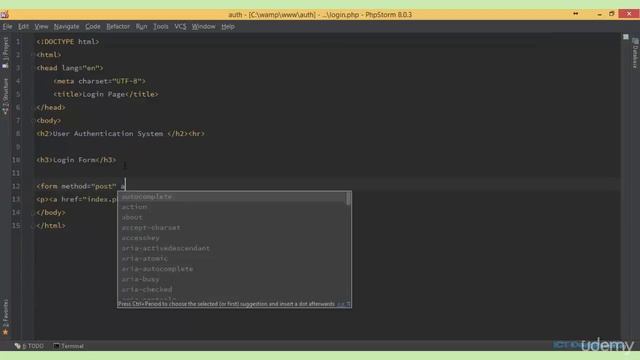The image size is (640, 360).
Task: Click the opening html tag on line 2
Action: click(49, 55)
